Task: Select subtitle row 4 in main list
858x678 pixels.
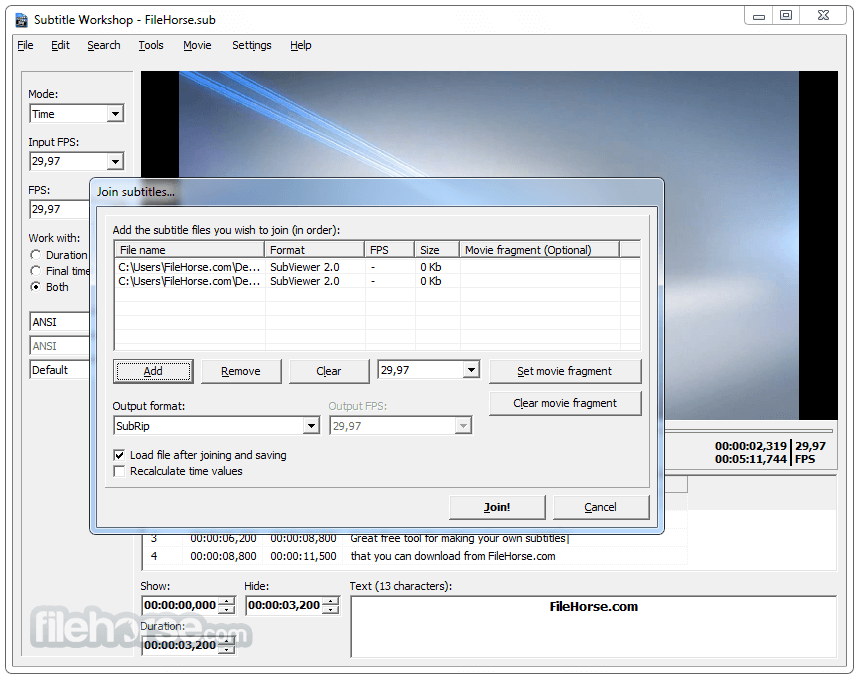Action: tap(415, 556)
